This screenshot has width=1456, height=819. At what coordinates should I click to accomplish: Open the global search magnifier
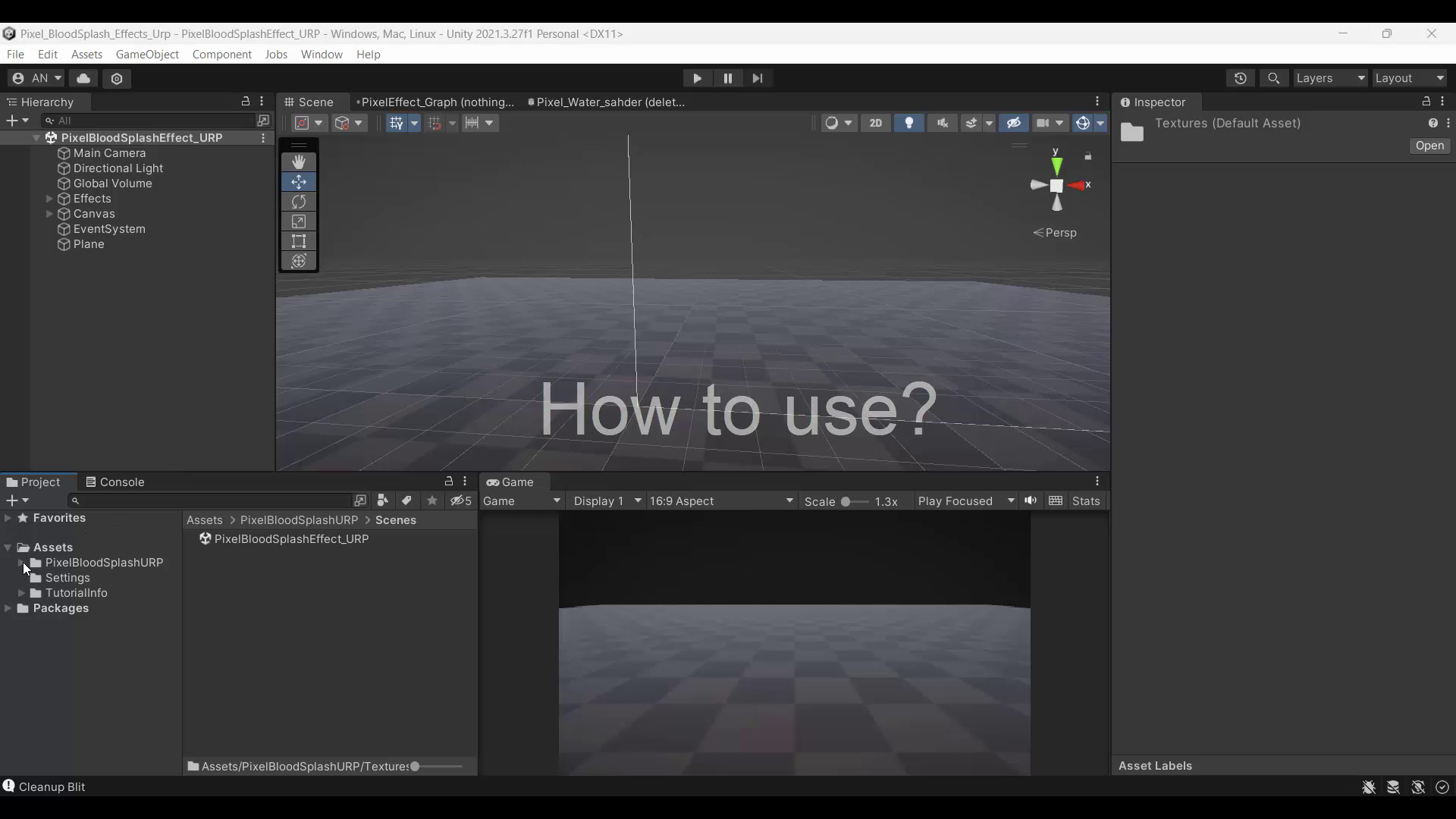(1274, 78)
